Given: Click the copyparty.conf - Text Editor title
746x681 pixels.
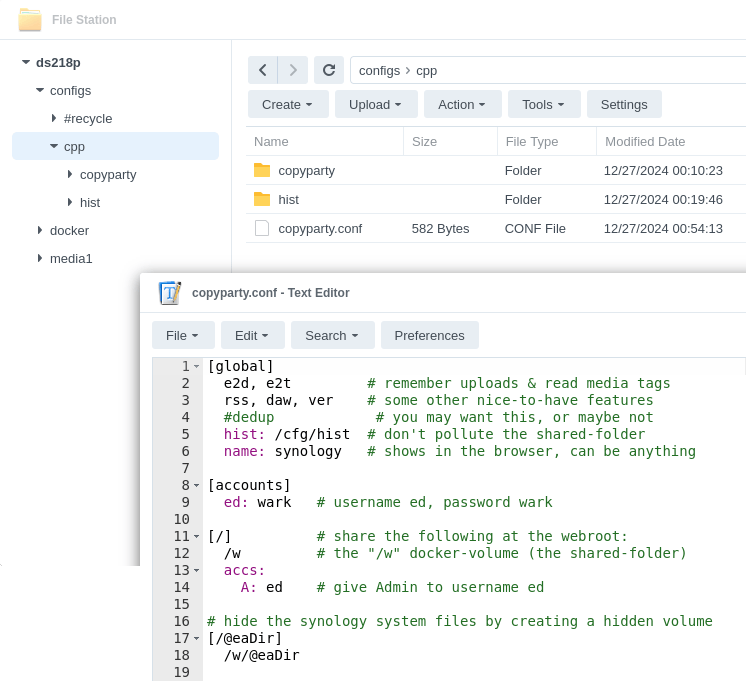Looking at the screenshot, I should coord(271,293).
